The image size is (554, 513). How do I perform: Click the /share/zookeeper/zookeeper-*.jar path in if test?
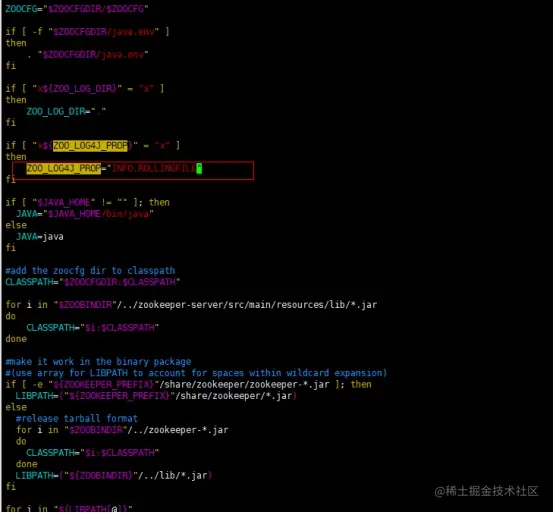coord(244,384)
